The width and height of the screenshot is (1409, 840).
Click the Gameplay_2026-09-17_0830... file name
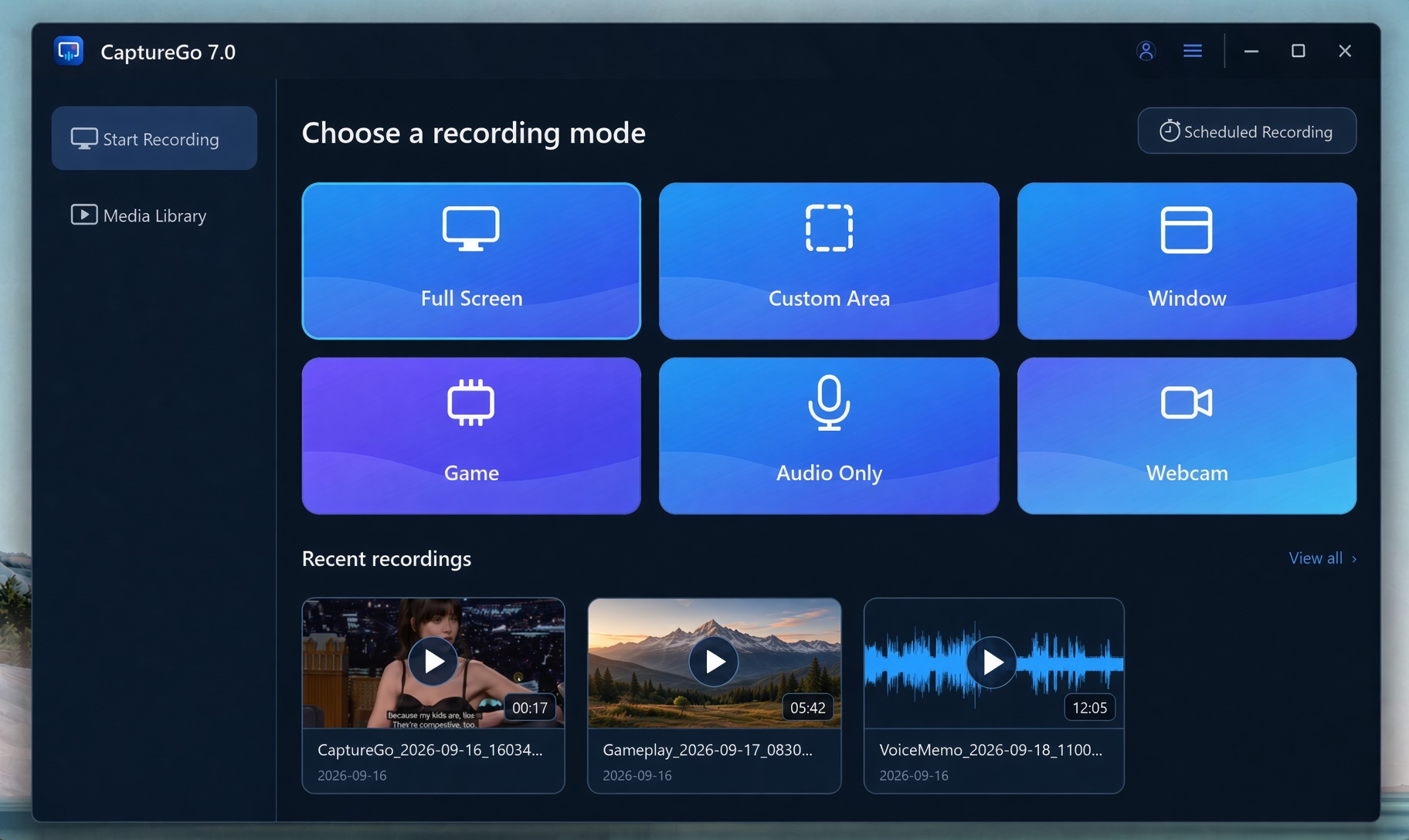[x=708, y=750]
